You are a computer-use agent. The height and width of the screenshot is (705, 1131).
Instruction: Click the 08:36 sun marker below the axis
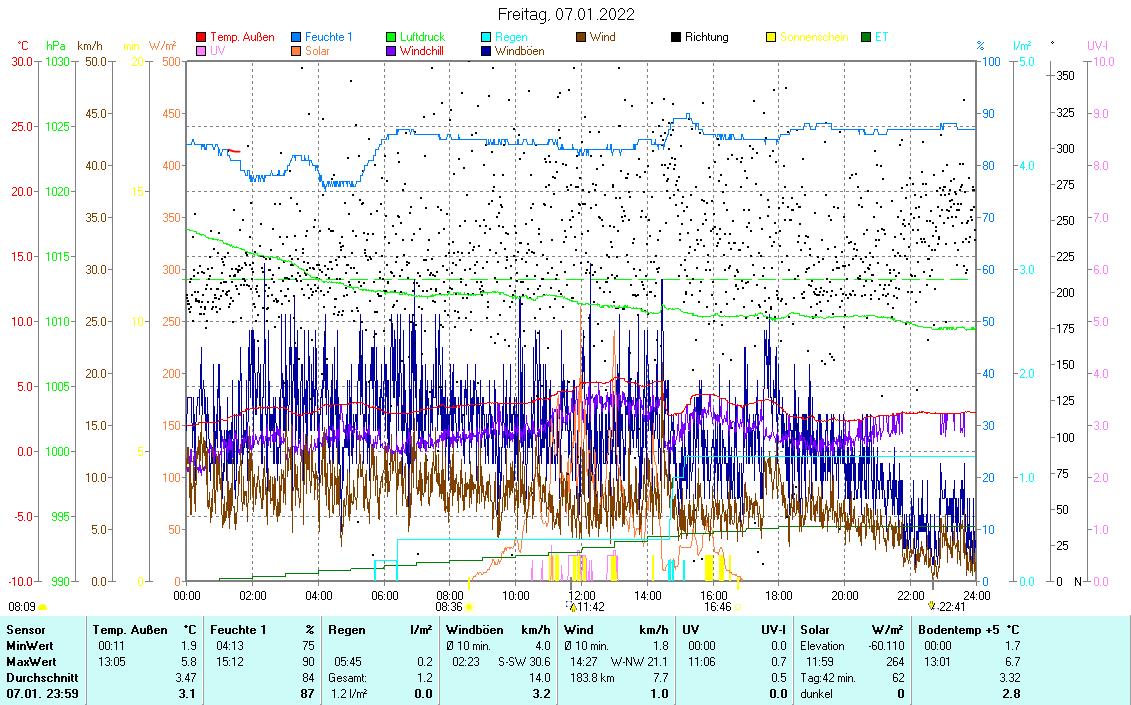[x=468, y=606]
